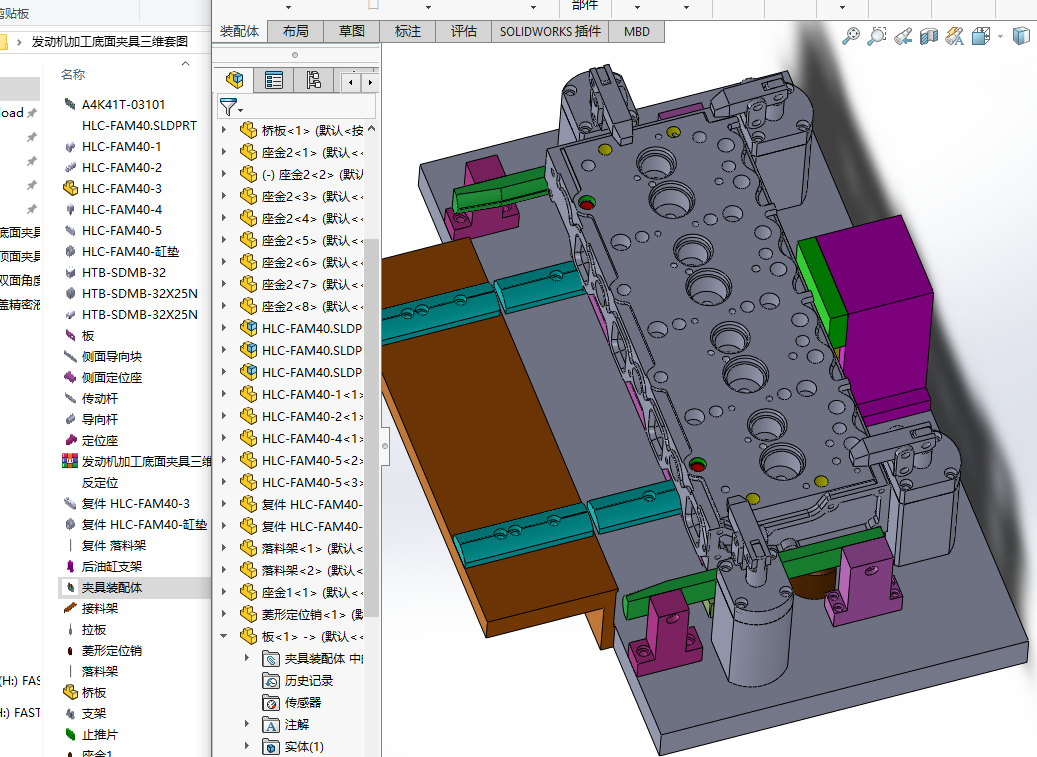Open the ConfigurationManager panel icon
Screen dimensions: 1037x757
(x=313, y=81)
